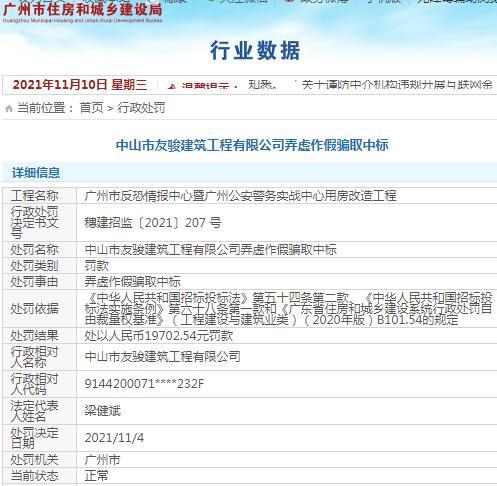Viewport: 497px width, 486px height.
Task: Select company name in 行政相对人名称 row
Action: [x=162, y=357]
